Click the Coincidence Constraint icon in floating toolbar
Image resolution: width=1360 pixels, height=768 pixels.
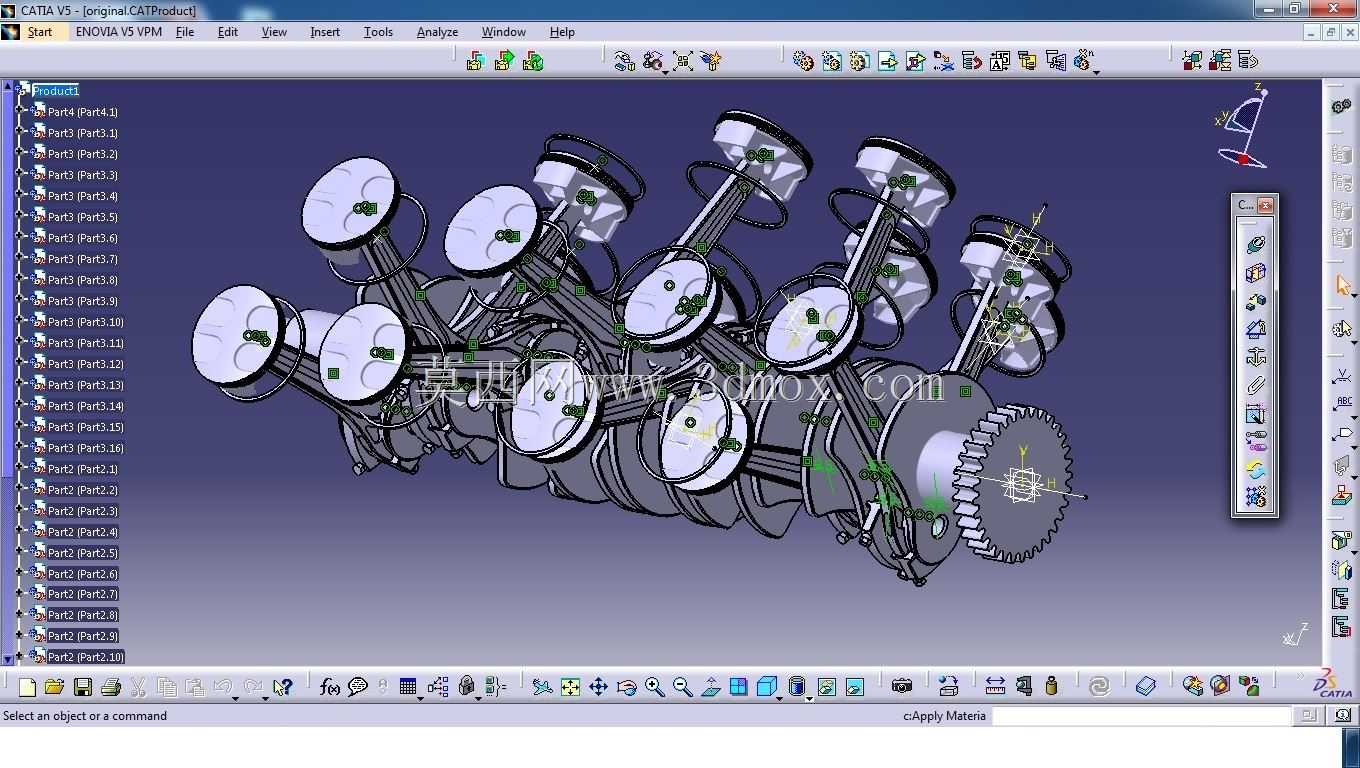coord(1256,243)
